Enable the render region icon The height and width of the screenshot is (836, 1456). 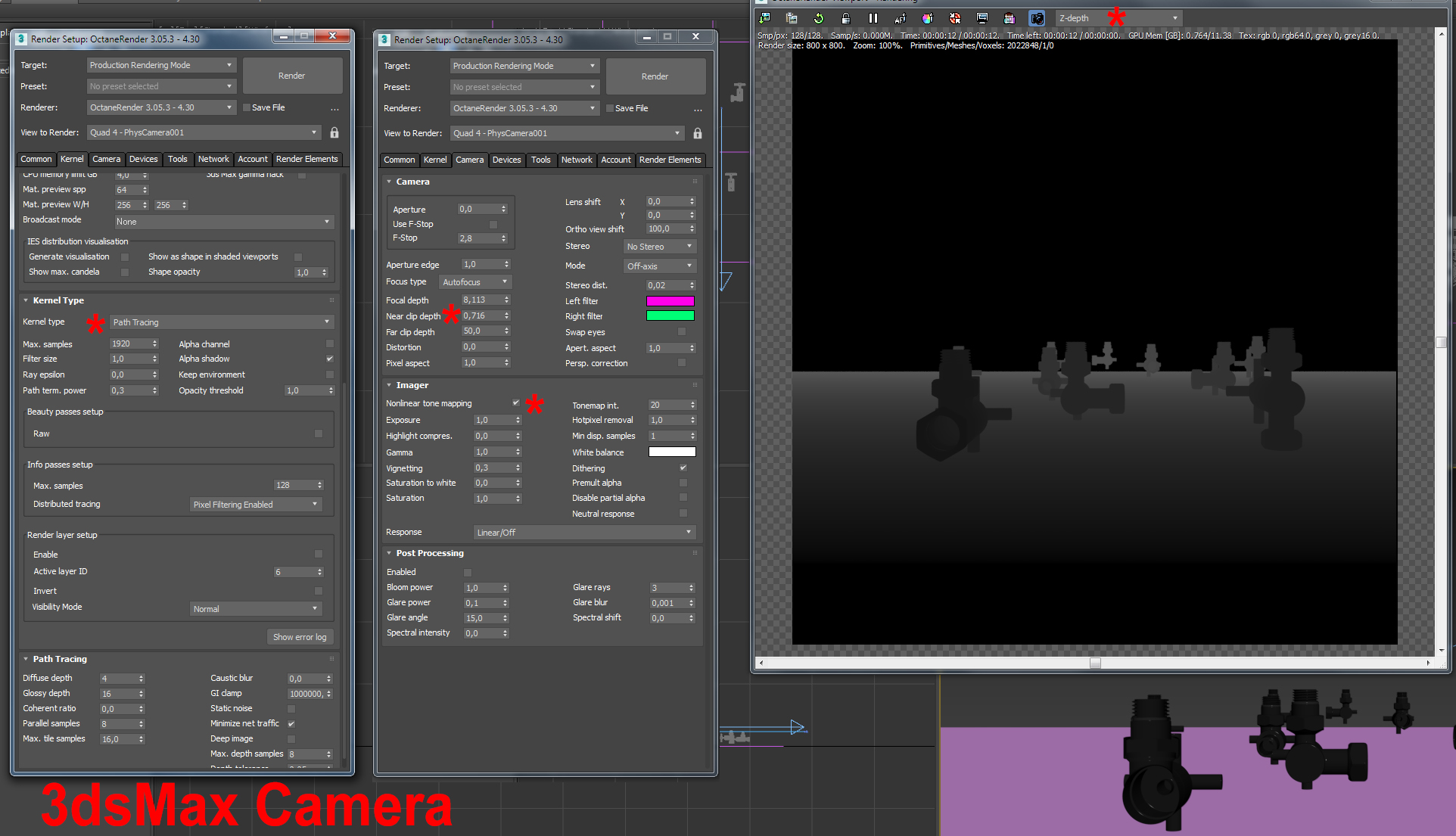[x=1010, y=18]
